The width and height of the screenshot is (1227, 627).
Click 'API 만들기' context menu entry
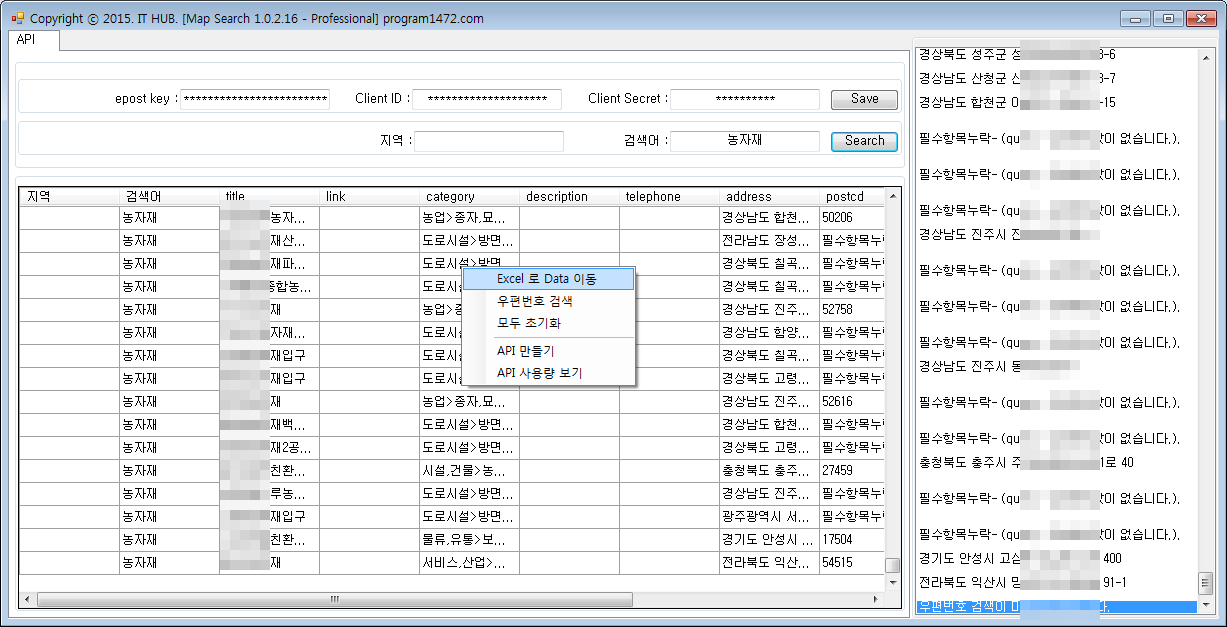[525, 351]
